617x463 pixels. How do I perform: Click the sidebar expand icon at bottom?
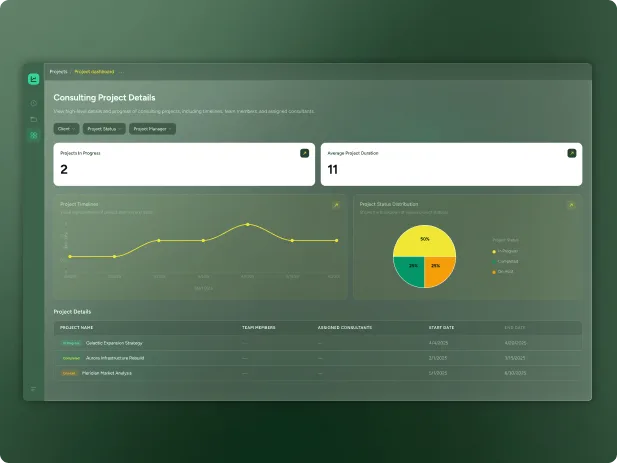pos(33,389)
